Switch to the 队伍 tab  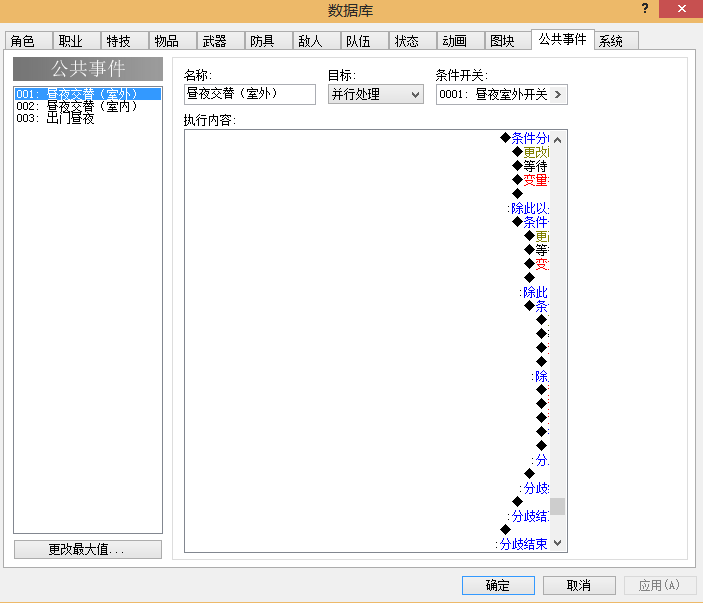click(365, 41)
